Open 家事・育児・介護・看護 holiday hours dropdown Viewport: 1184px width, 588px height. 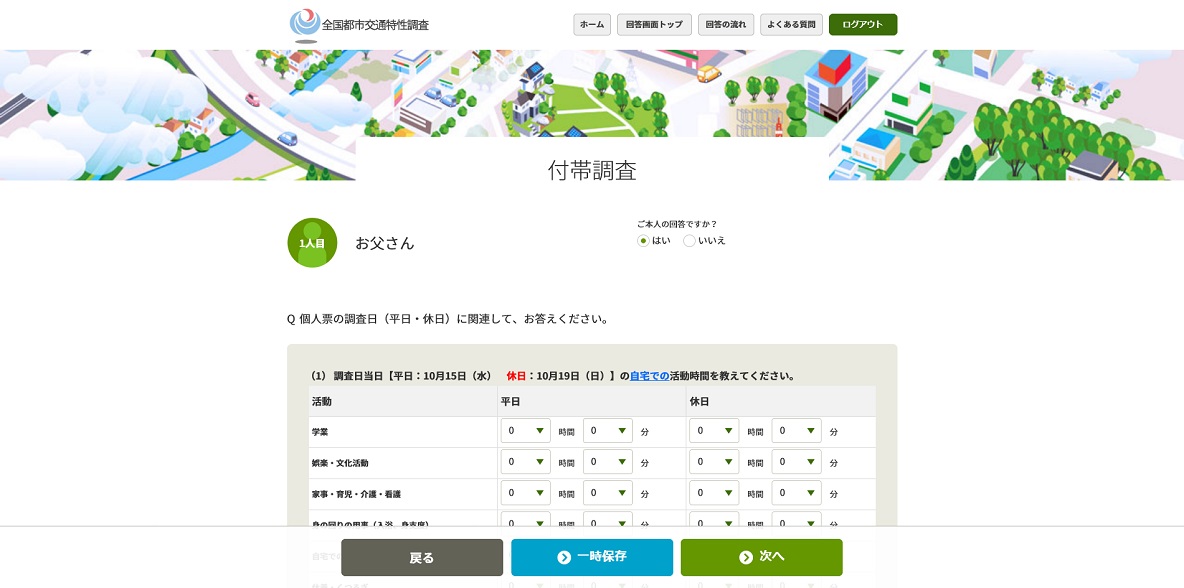pos(713,493)
